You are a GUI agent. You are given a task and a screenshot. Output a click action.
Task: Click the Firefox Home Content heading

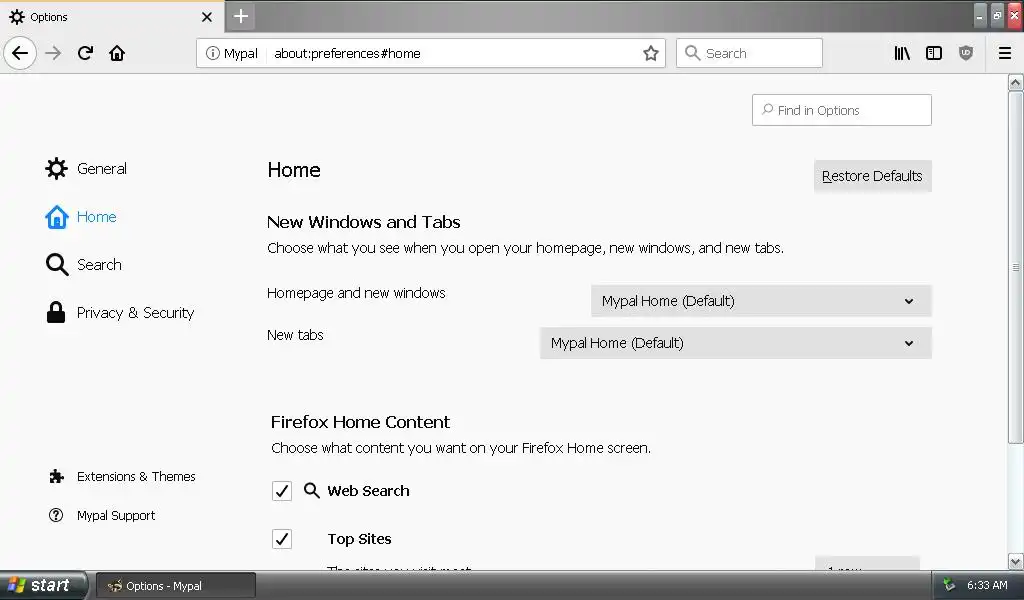(x=360, y=422)
